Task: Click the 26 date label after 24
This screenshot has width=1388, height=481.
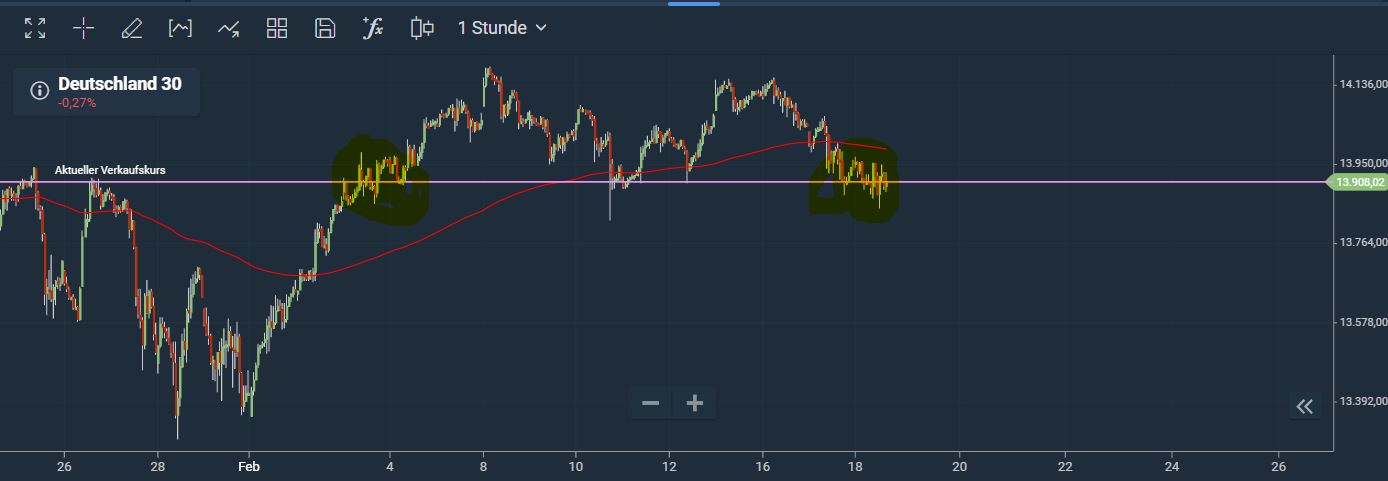Action: 1278,466
